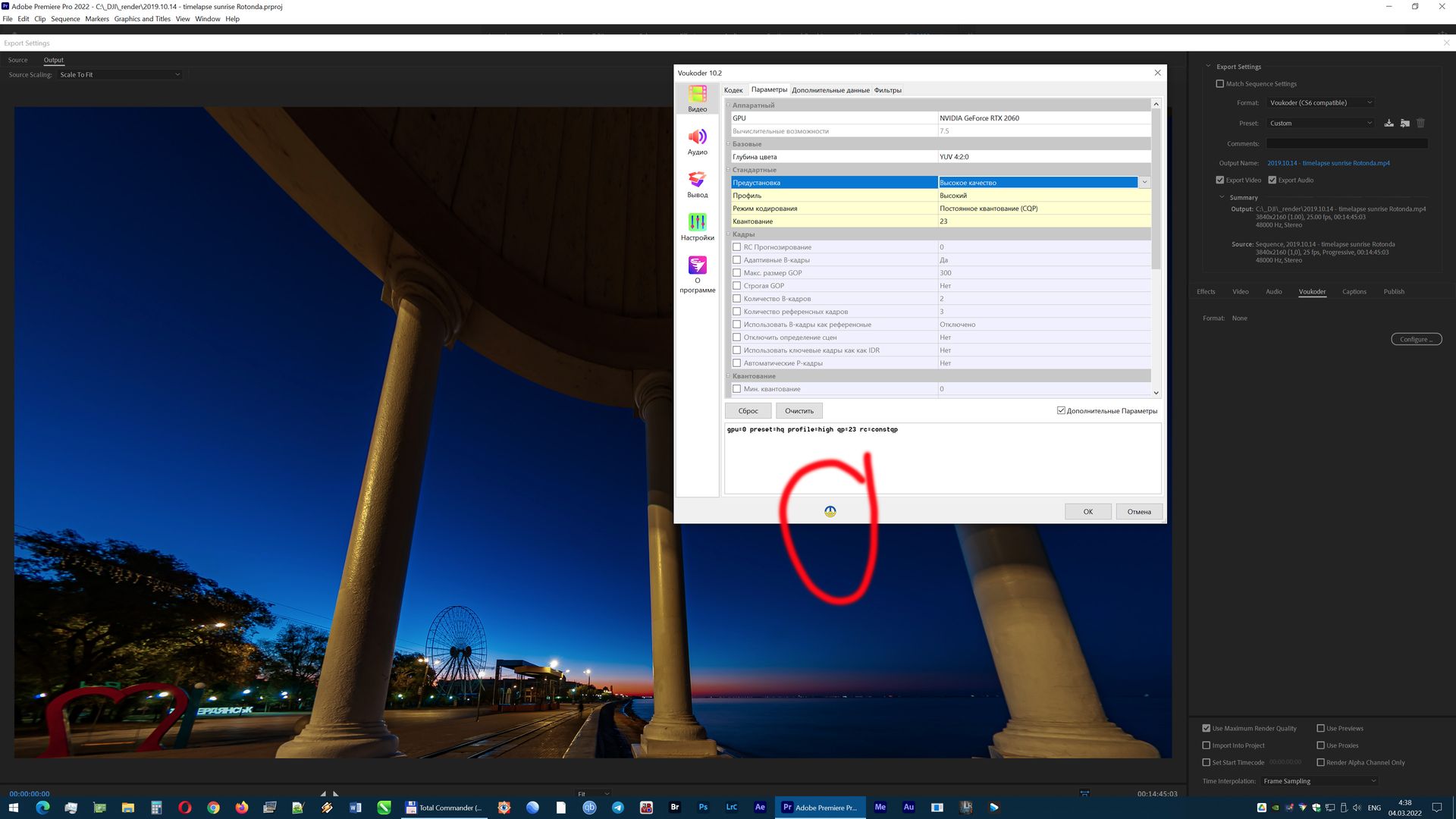This screenshot has height=819, width=1456.
Task: Open the Настройки sidebar icon
Action: click(x=697, y=227)
